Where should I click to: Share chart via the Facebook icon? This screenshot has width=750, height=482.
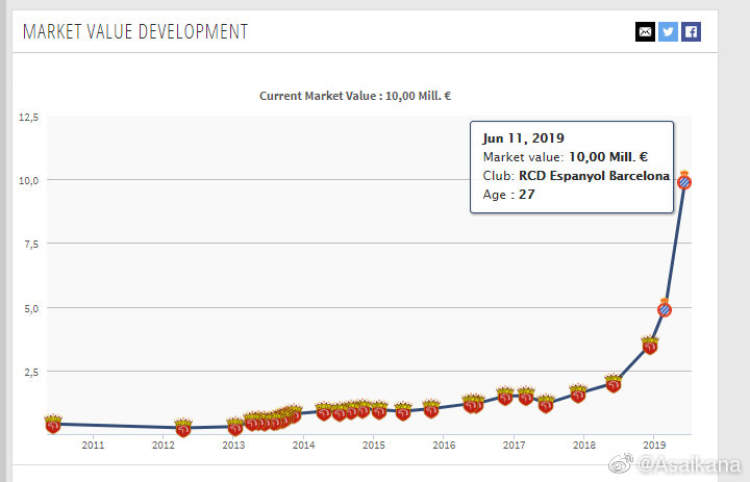click(691, 32)
